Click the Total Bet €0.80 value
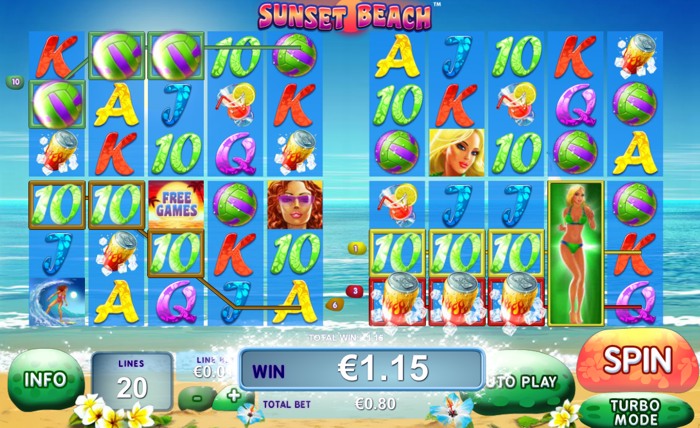 (x=375, y=404)
